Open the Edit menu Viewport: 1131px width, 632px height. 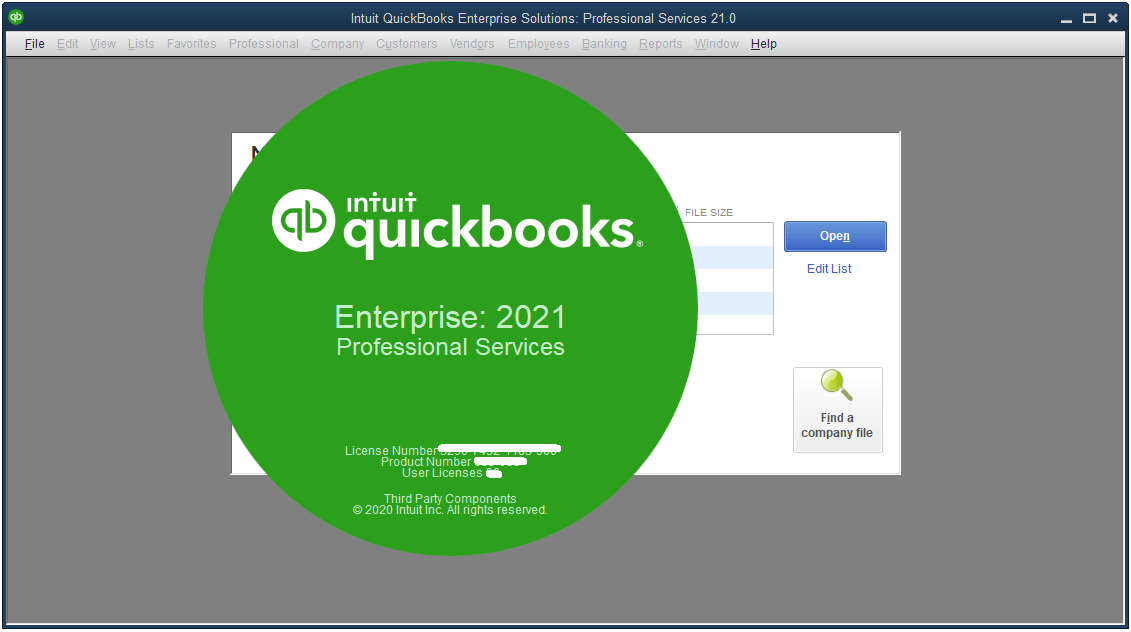pos(67,44)
